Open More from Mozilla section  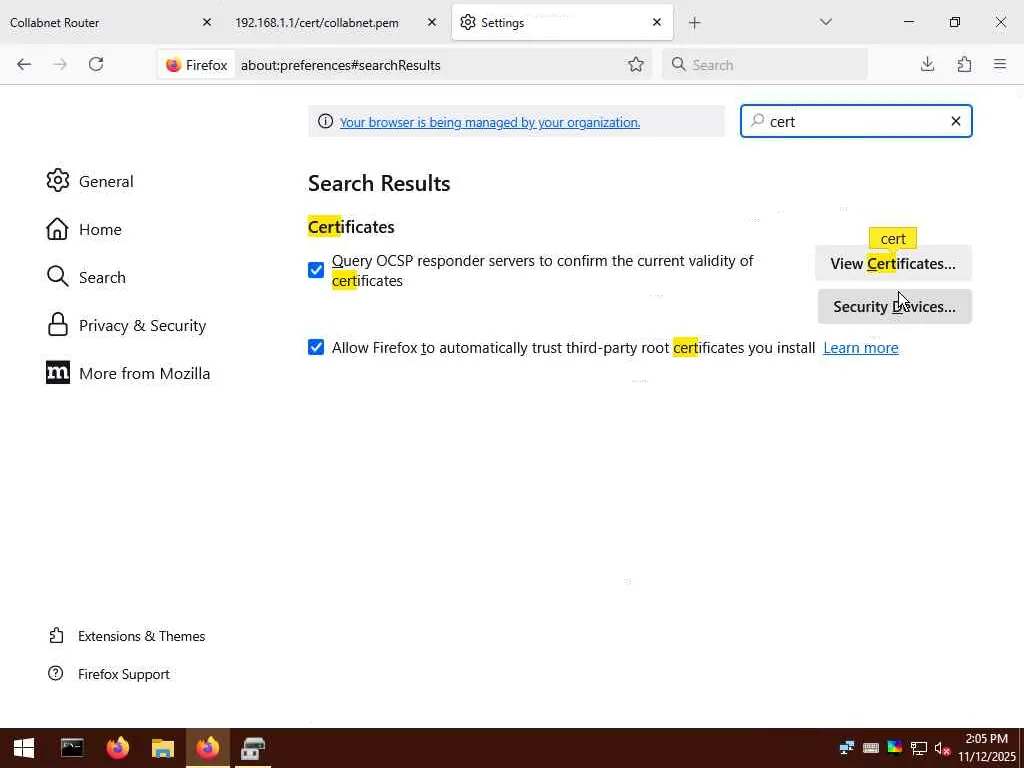128,373
